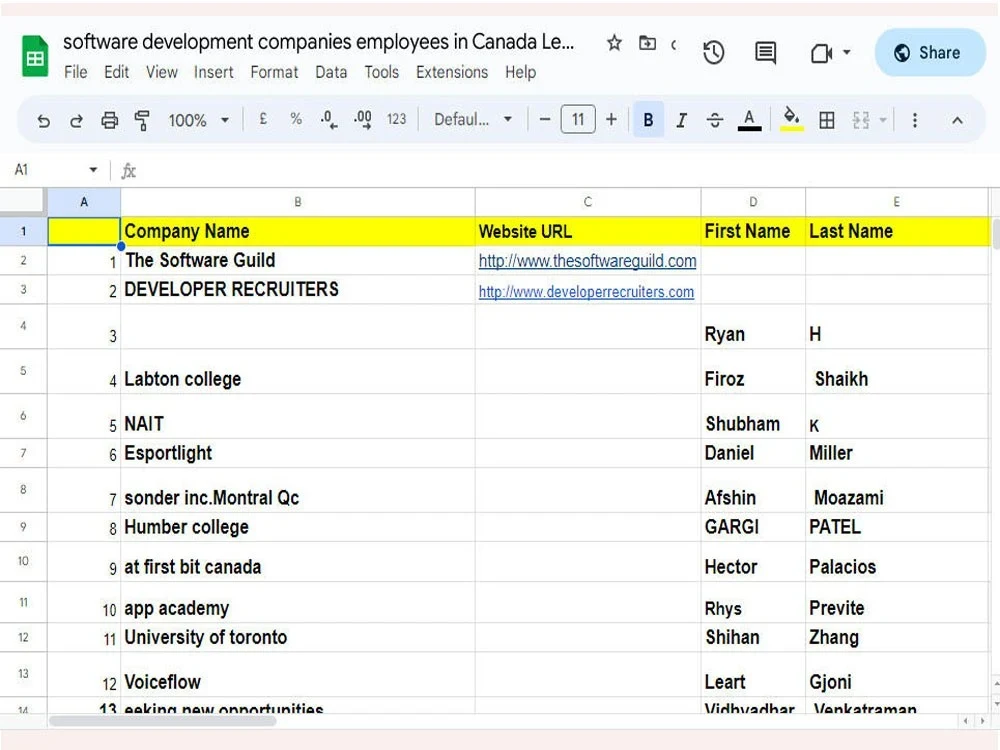Open developerrecruiters.com link
Screen dimensions: 1000x750
[x=586, y=291]
